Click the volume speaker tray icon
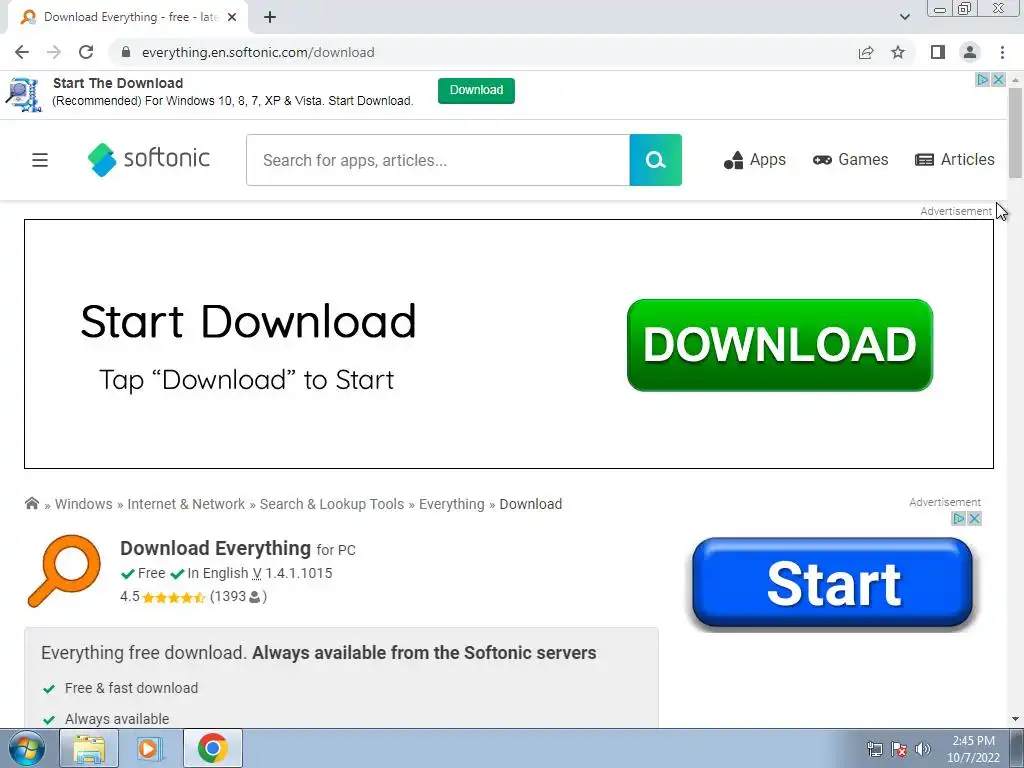The height and width of the screenshot is (768, 1024). coord(923,749)
